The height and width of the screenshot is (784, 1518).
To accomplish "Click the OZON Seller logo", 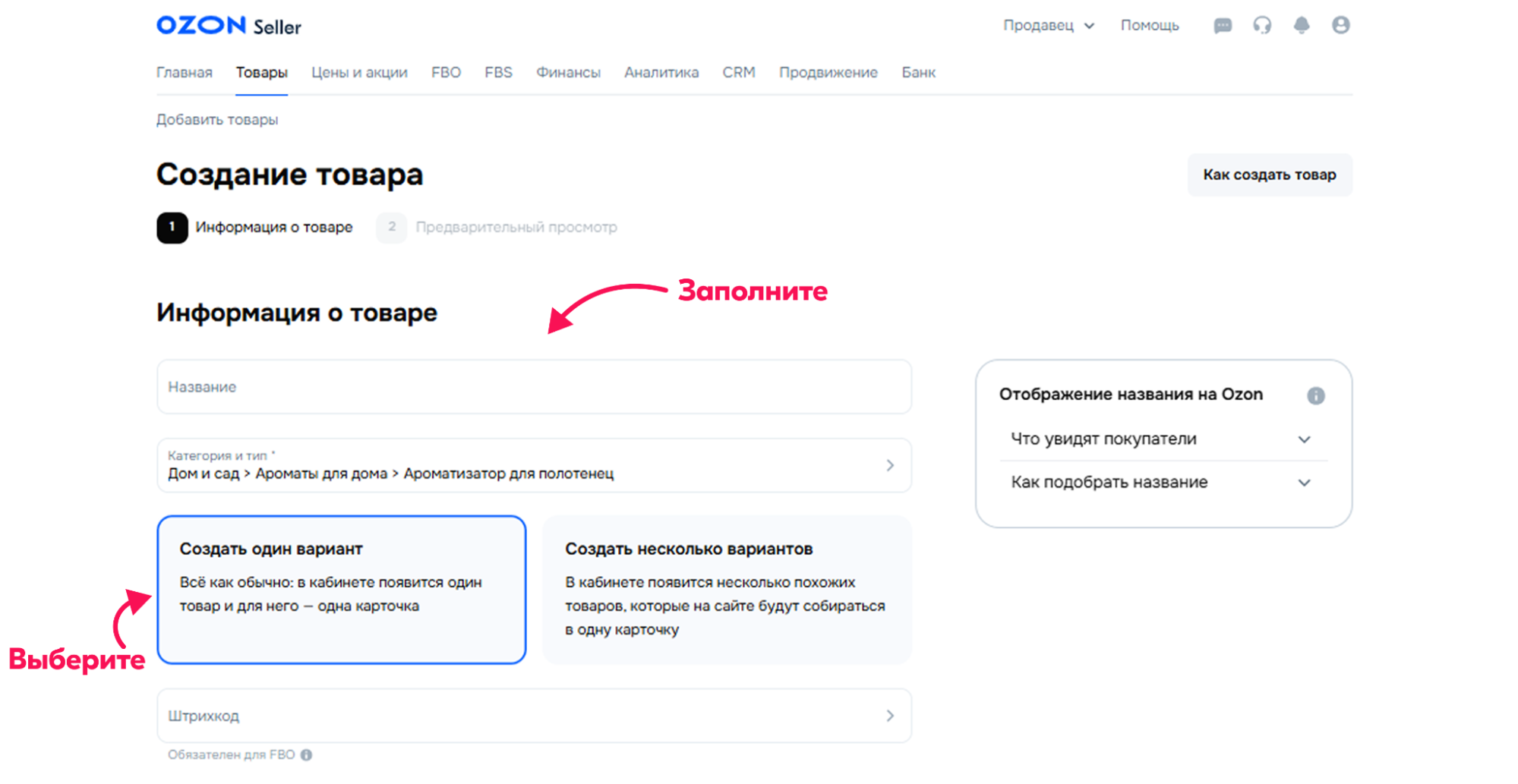I will (x=229, y=26).
